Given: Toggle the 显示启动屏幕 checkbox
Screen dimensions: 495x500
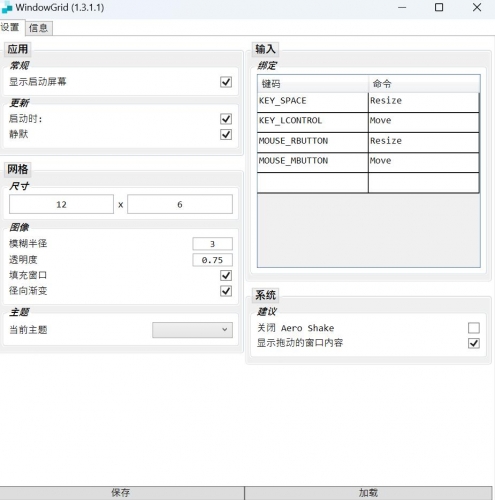Looking at the screenshot, I should click(226, 82).
